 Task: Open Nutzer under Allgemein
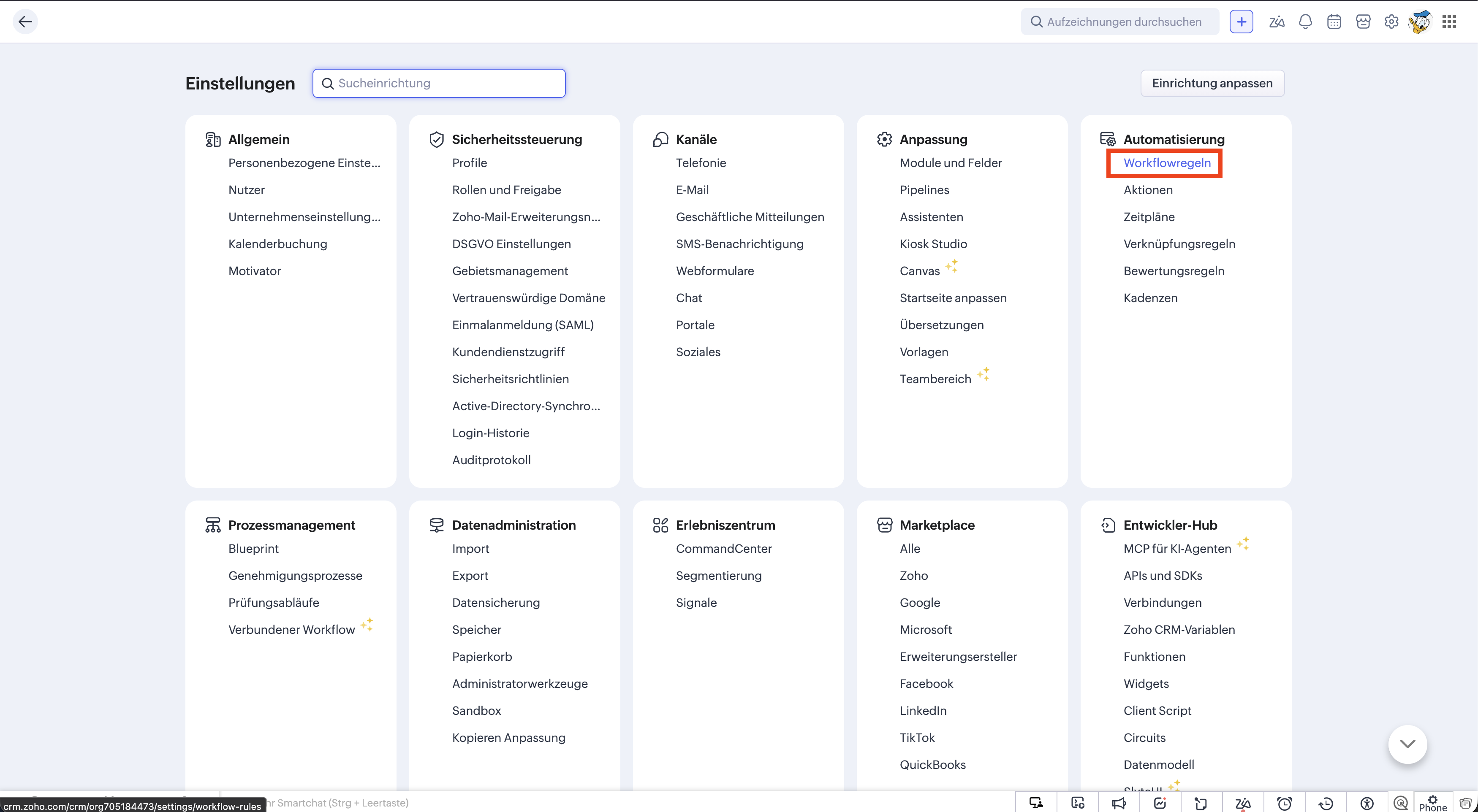tap(247, 190)
